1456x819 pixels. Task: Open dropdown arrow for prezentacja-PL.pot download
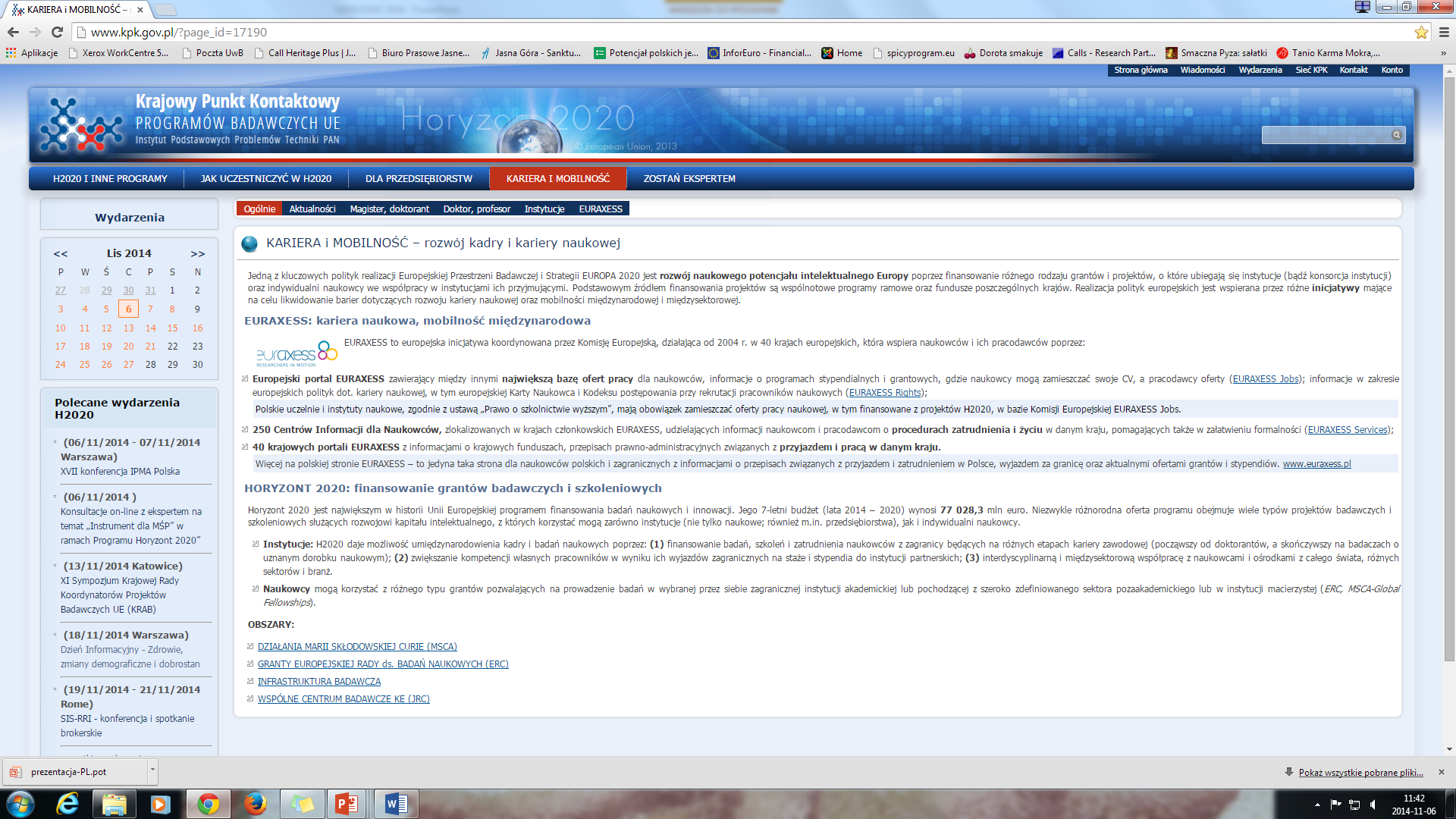tap(152, 771)
